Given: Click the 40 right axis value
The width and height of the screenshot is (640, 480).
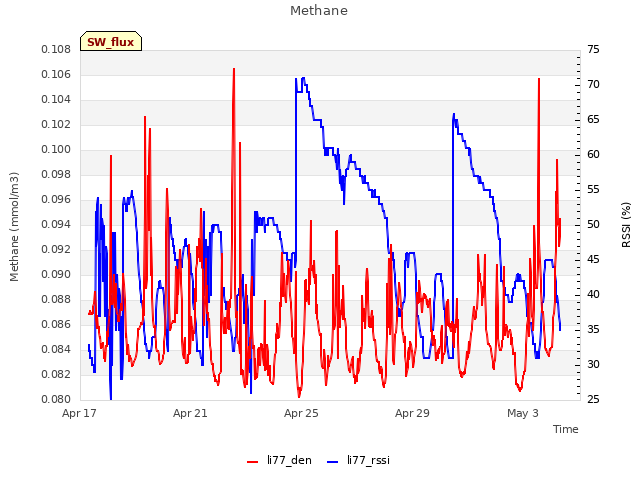Looking at the screenshot, I should [x=593, y=294].
